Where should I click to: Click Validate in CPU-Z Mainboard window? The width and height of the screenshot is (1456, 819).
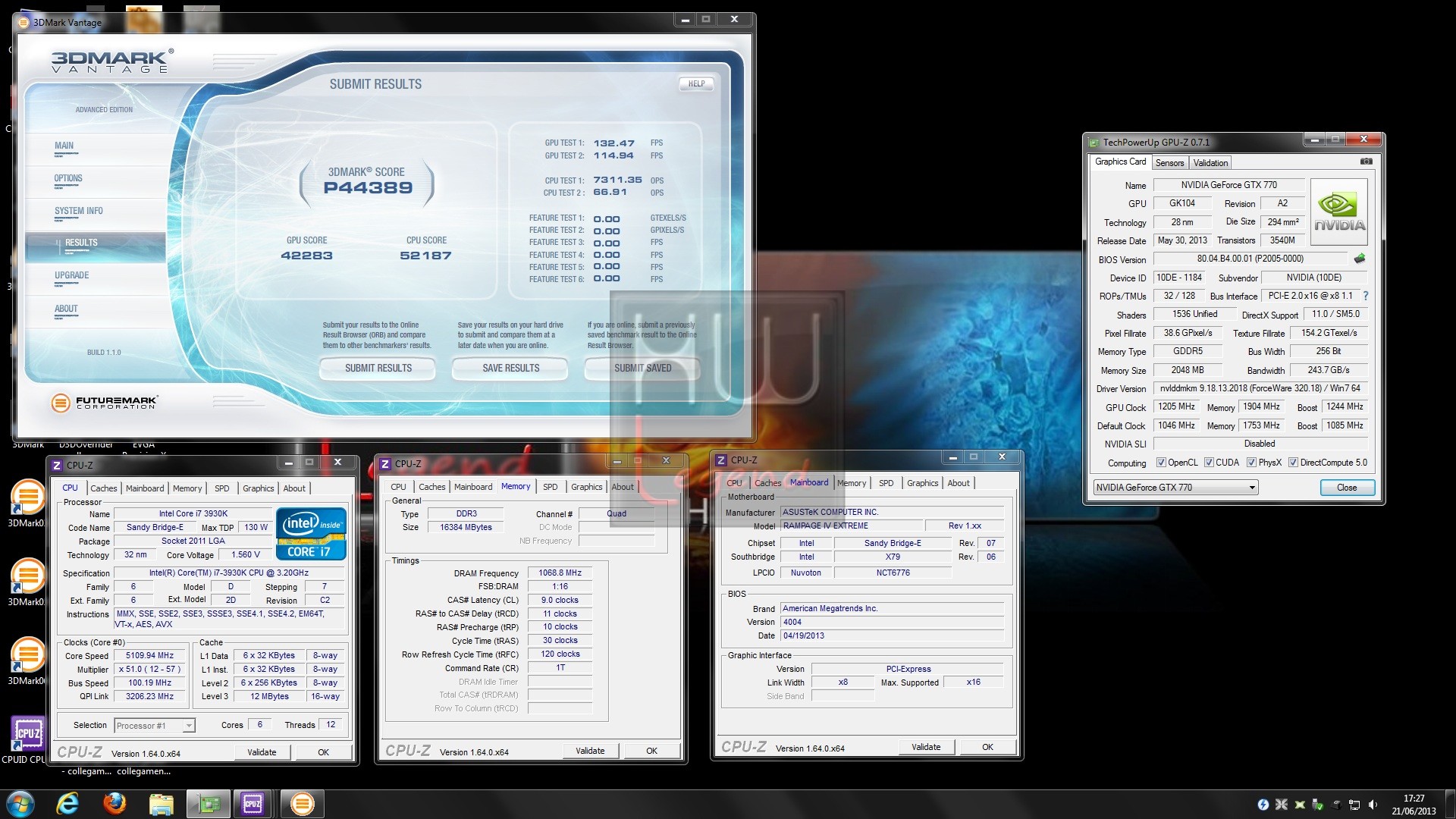click(926, 747)
